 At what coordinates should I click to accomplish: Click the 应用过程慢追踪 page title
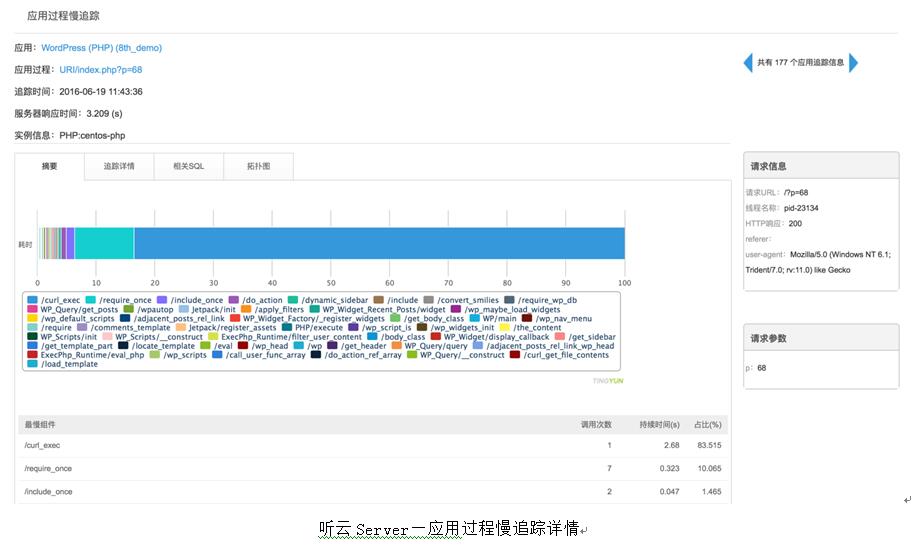click(63, 16)
